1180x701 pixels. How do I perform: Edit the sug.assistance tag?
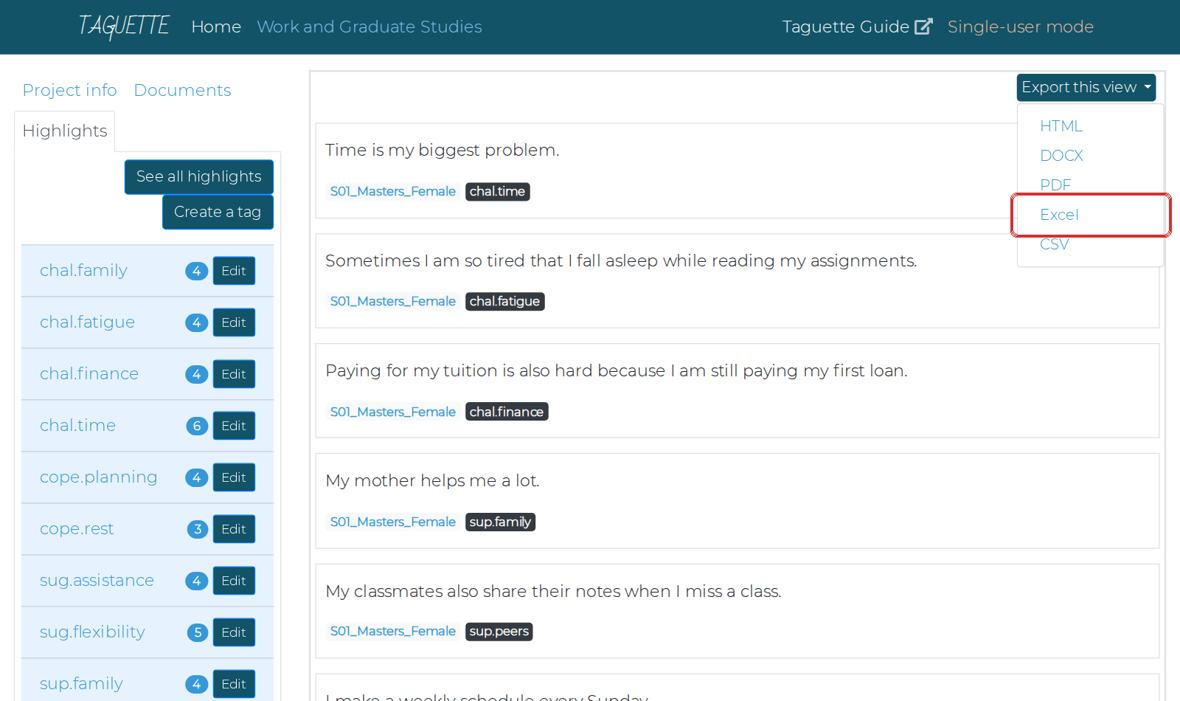point(233,581)
